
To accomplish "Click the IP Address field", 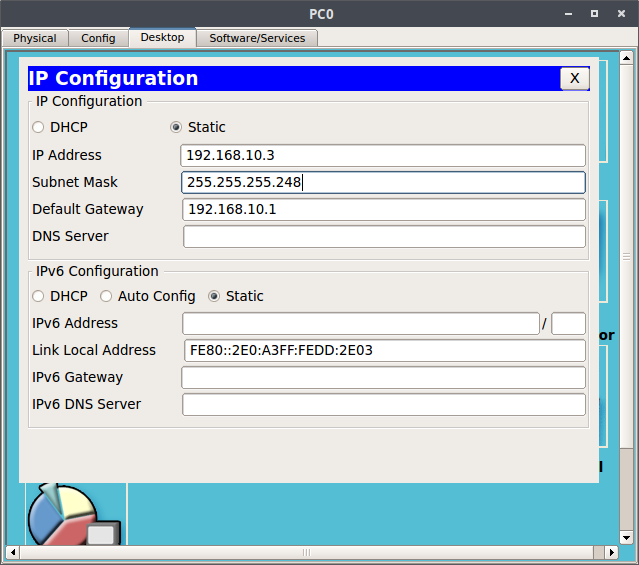I will 383,155.
